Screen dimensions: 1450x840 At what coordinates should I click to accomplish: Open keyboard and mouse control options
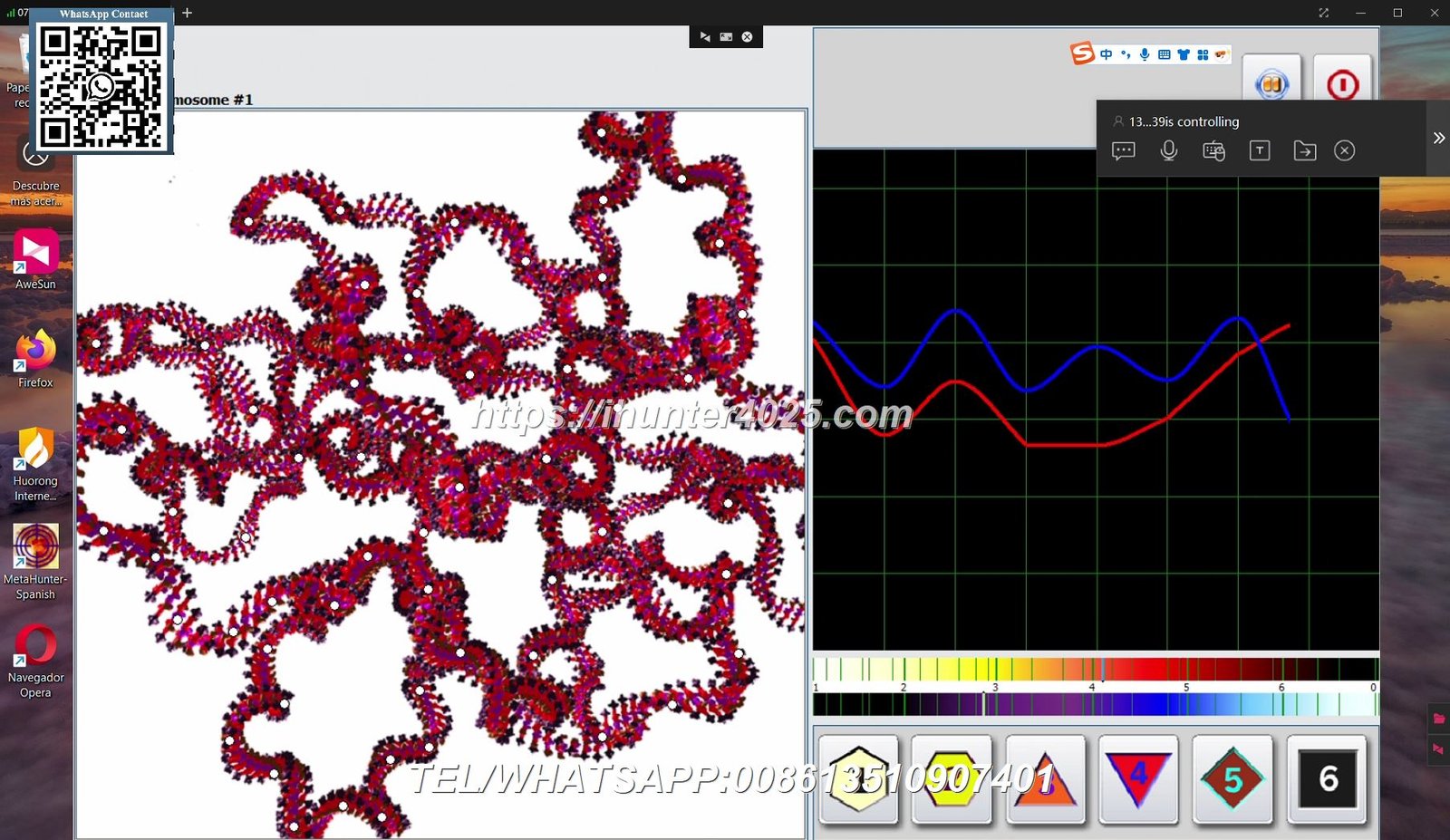(1213, 150)
